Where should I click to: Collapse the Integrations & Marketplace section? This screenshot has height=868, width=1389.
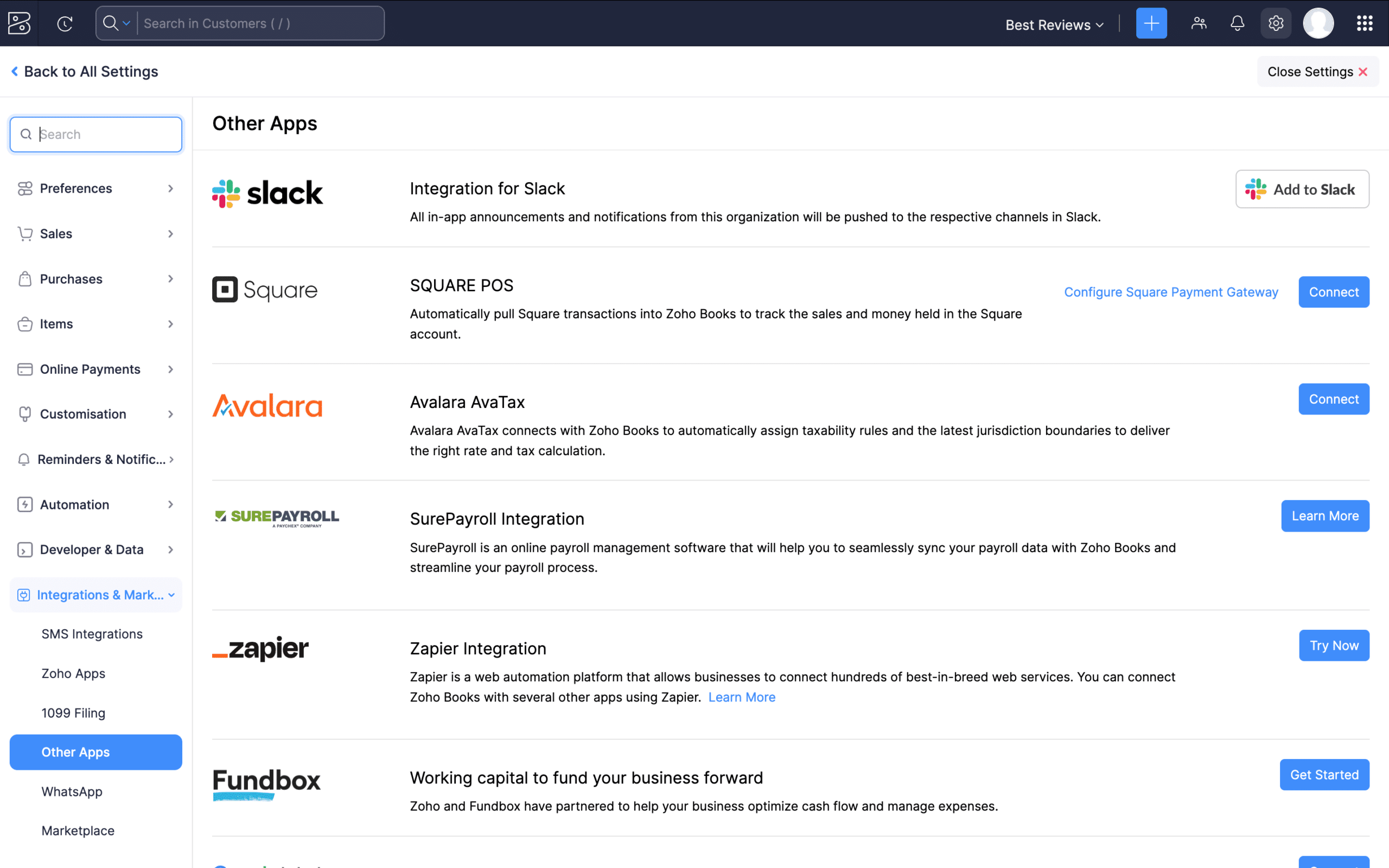point(172,595)
